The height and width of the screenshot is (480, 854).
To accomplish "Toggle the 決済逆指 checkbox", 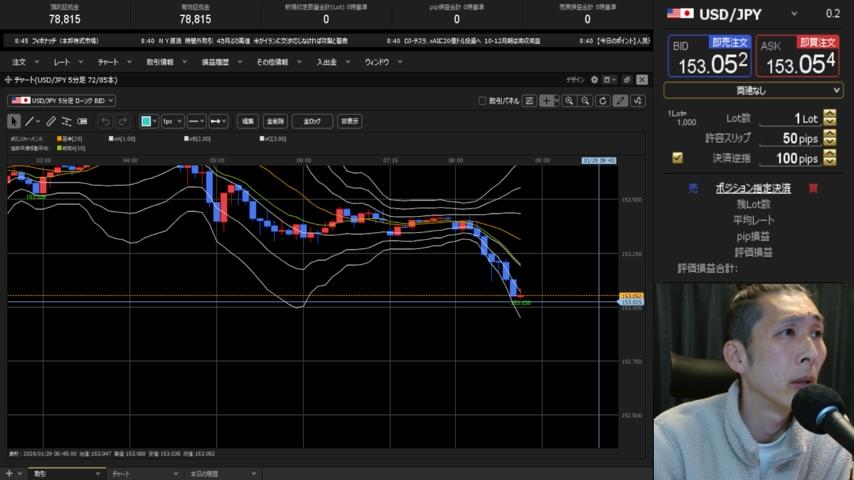I will point(677,158).
